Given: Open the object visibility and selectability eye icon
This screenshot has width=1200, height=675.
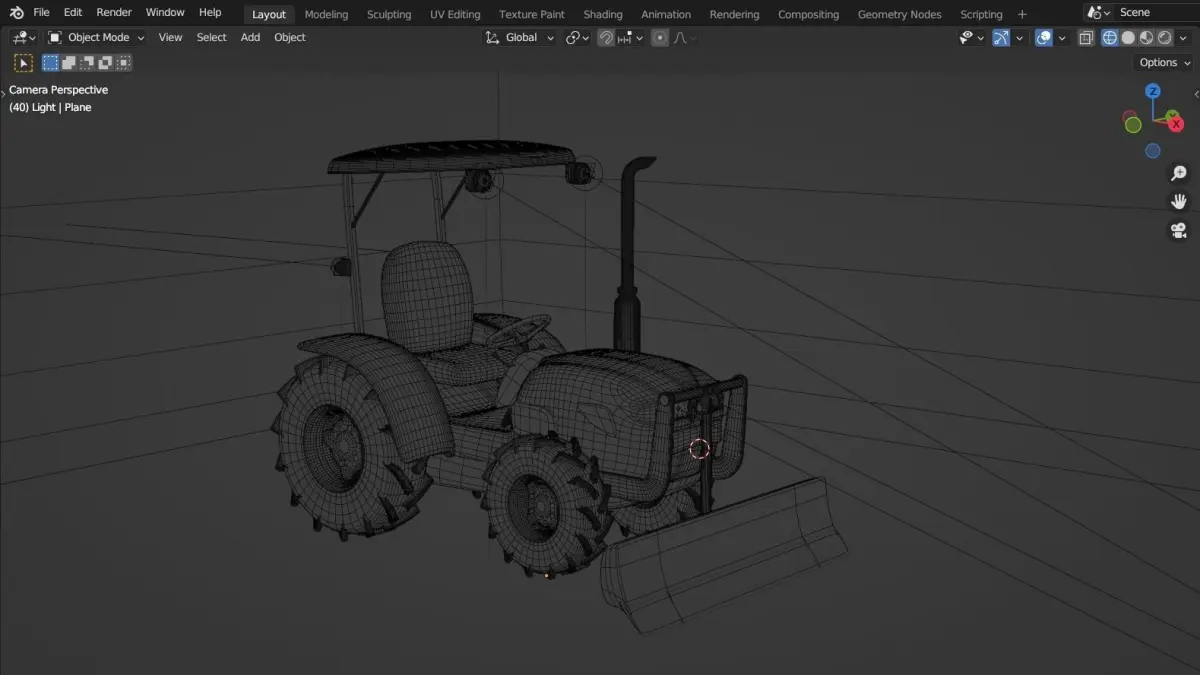Looking at the screenshot, I should click(972, 37).
